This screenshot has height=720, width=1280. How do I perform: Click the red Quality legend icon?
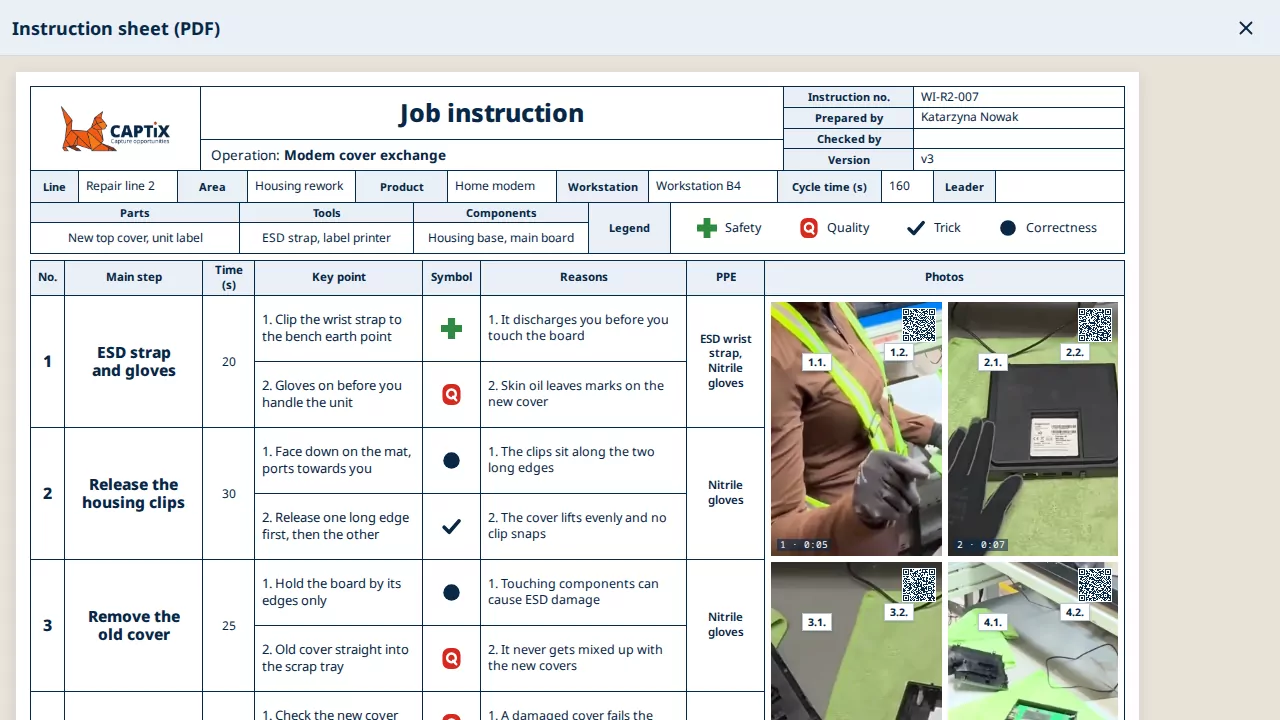(809, 228)
